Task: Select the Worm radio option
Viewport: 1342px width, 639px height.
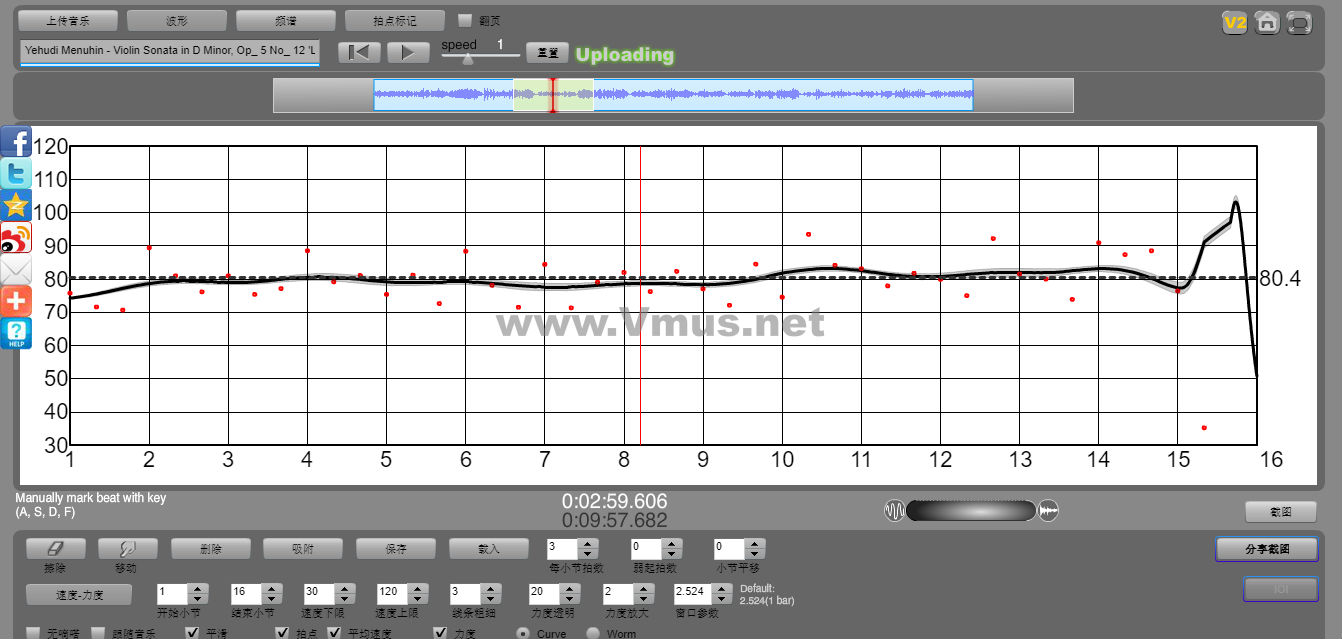Action: (x=593, y=633)
